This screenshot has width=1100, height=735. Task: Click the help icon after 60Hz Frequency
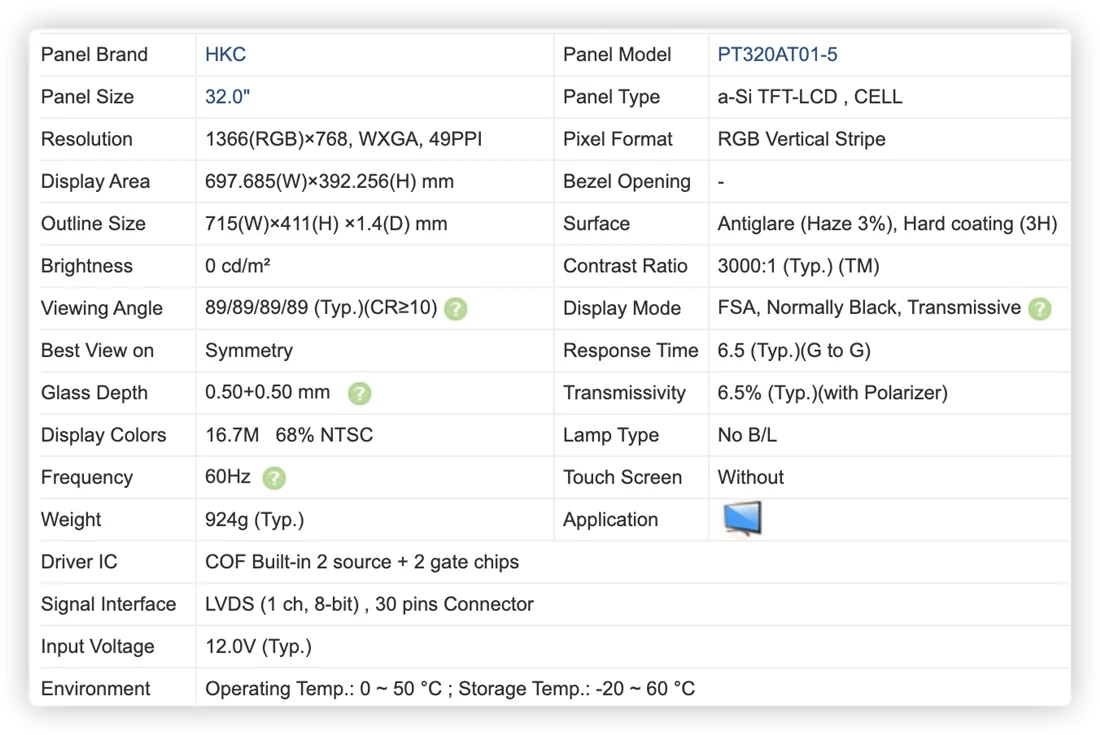(274, 478)
